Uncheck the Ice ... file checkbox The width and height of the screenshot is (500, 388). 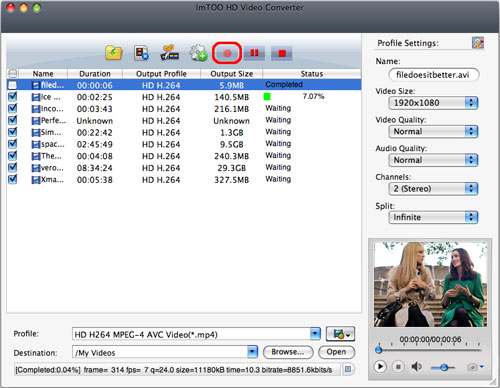(x=12, y=97)
